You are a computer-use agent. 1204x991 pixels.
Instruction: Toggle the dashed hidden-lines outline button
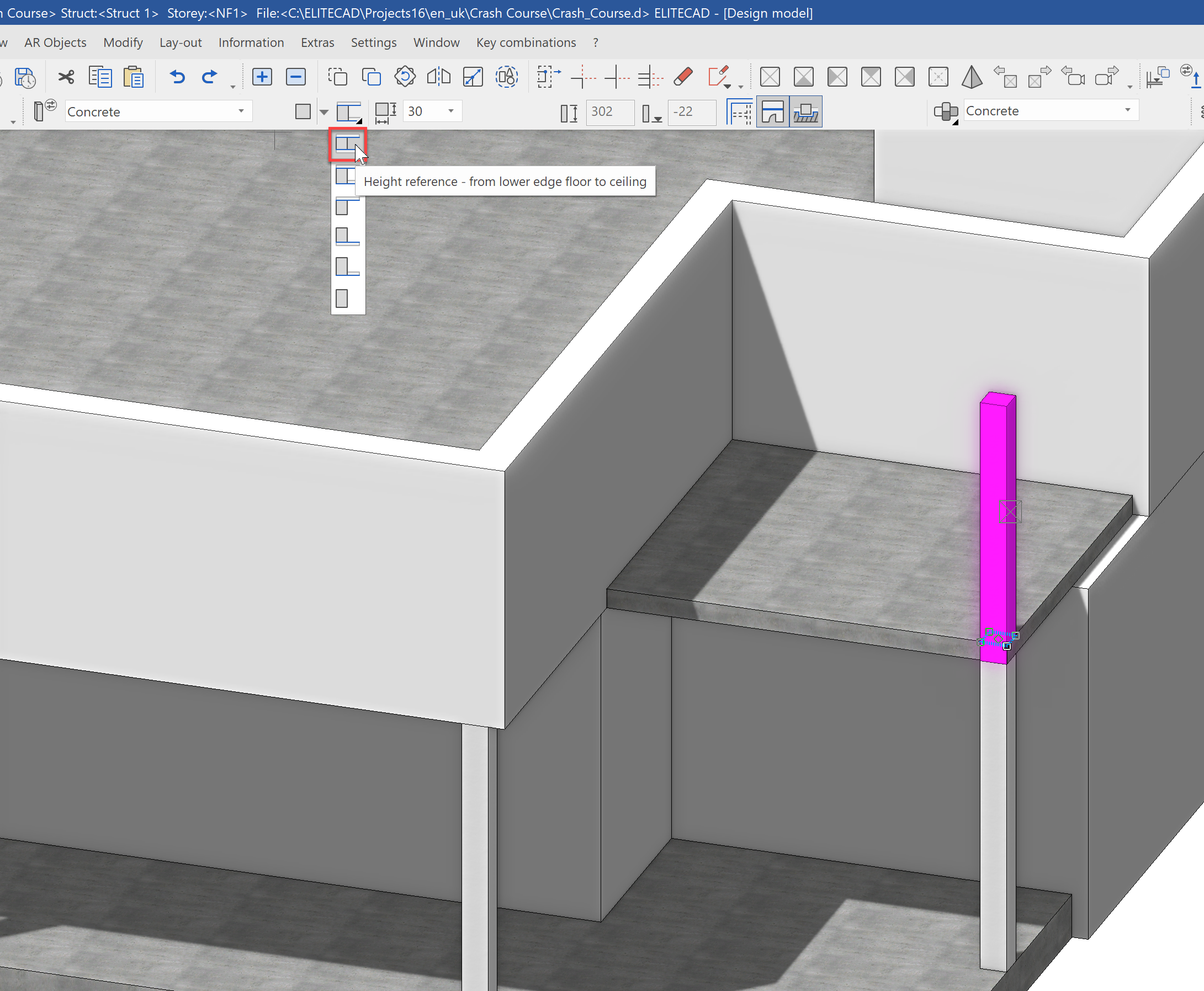pyautogui.click(x=740, y=112)
